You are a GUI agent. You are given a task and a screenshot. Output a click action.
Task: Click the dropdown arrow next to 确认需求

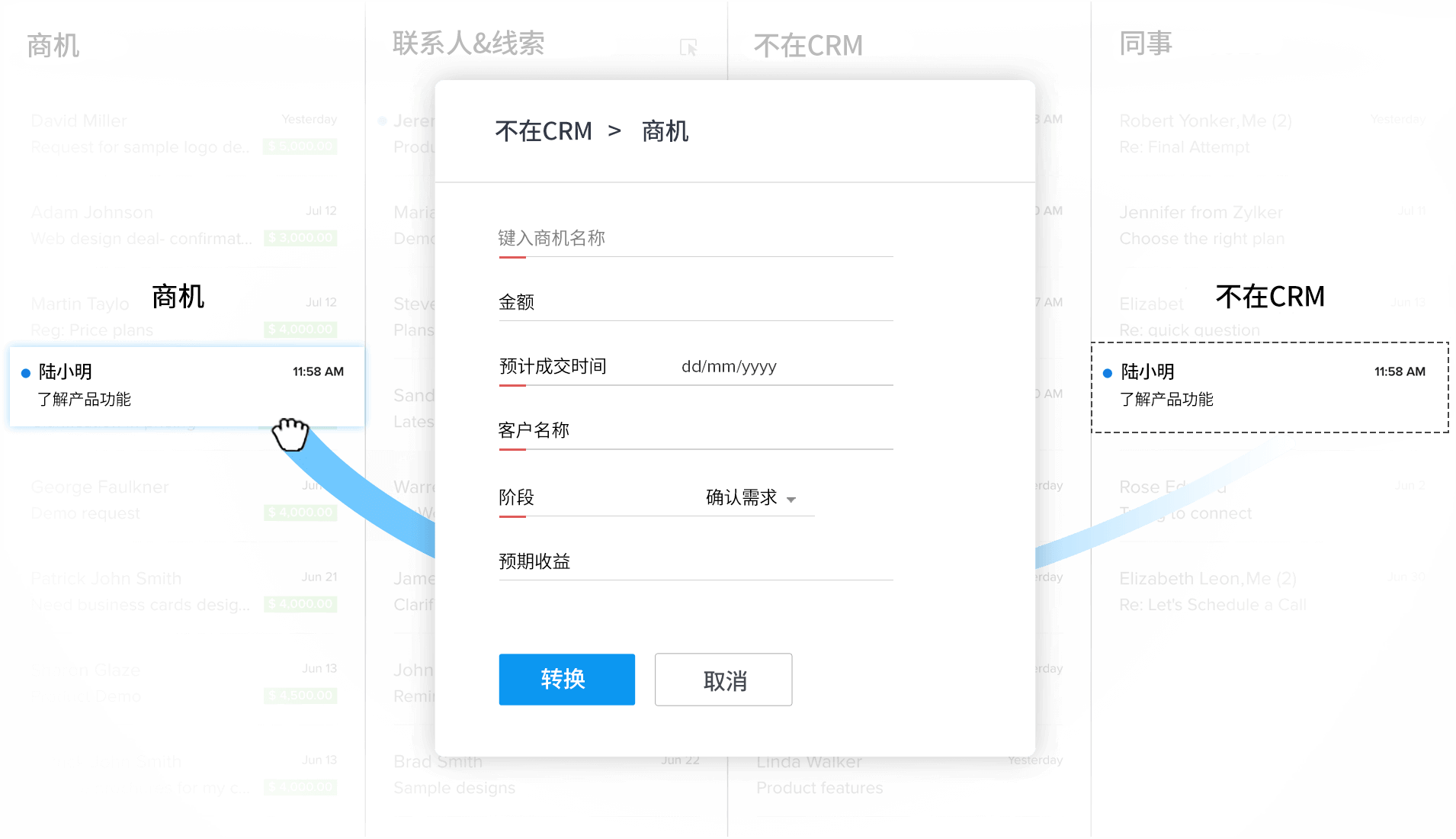point(791,500)
